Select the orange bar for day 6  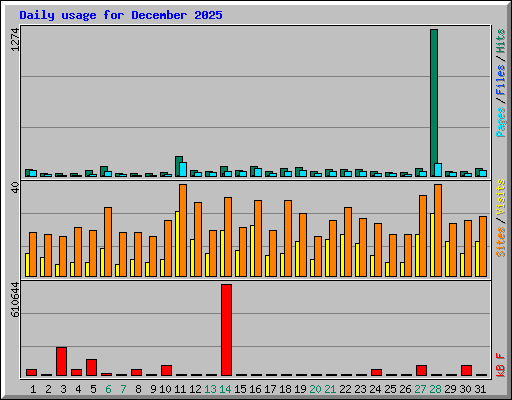point(108,242)
